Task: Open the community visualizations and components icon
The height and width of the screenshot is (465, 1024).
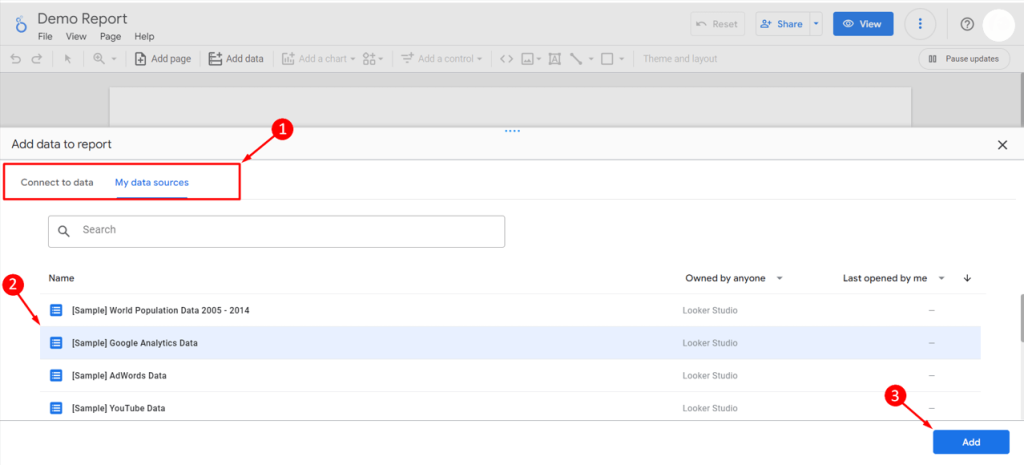Action: coord(373,59)
